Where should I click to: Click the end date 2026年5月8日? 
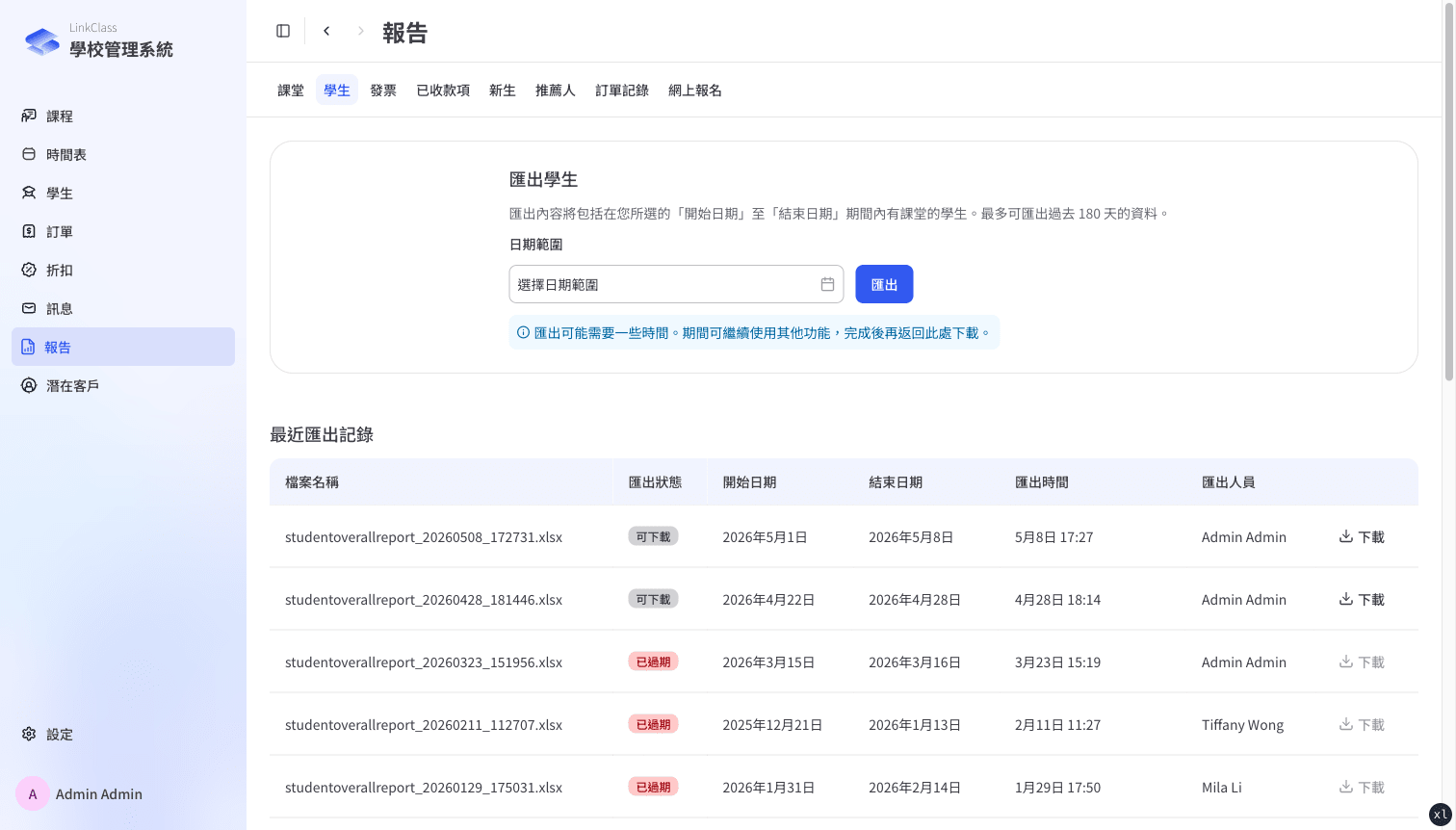click(x=911, y=536)
